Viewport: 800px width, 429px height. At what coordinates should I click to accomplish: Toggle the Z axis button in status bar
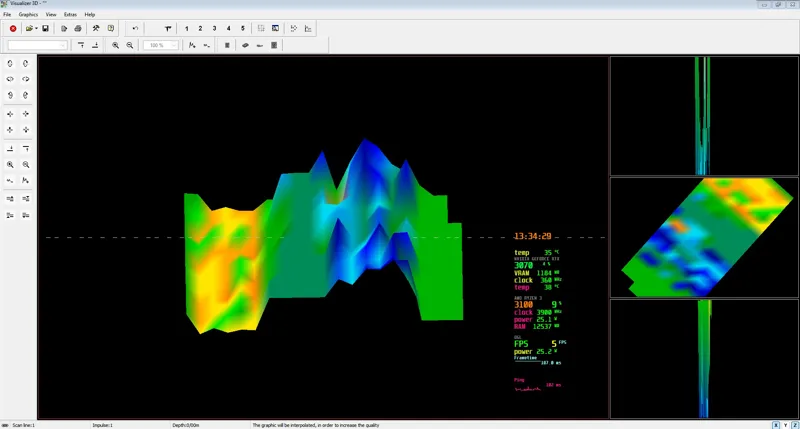795,425
